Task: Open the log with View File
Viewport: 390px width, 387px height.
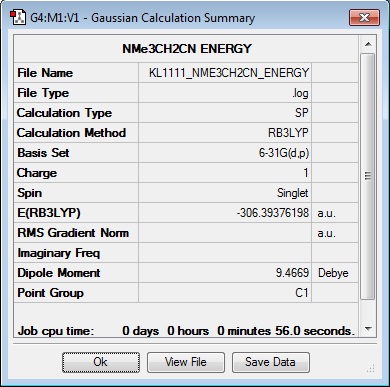Action: tap(186, 362)
